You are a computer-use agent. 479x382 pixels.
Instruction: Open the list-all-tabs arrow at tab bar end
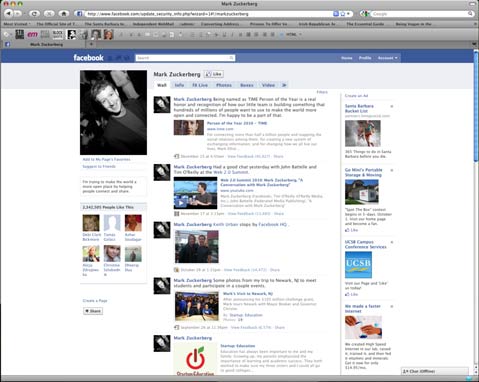point(475,44)
